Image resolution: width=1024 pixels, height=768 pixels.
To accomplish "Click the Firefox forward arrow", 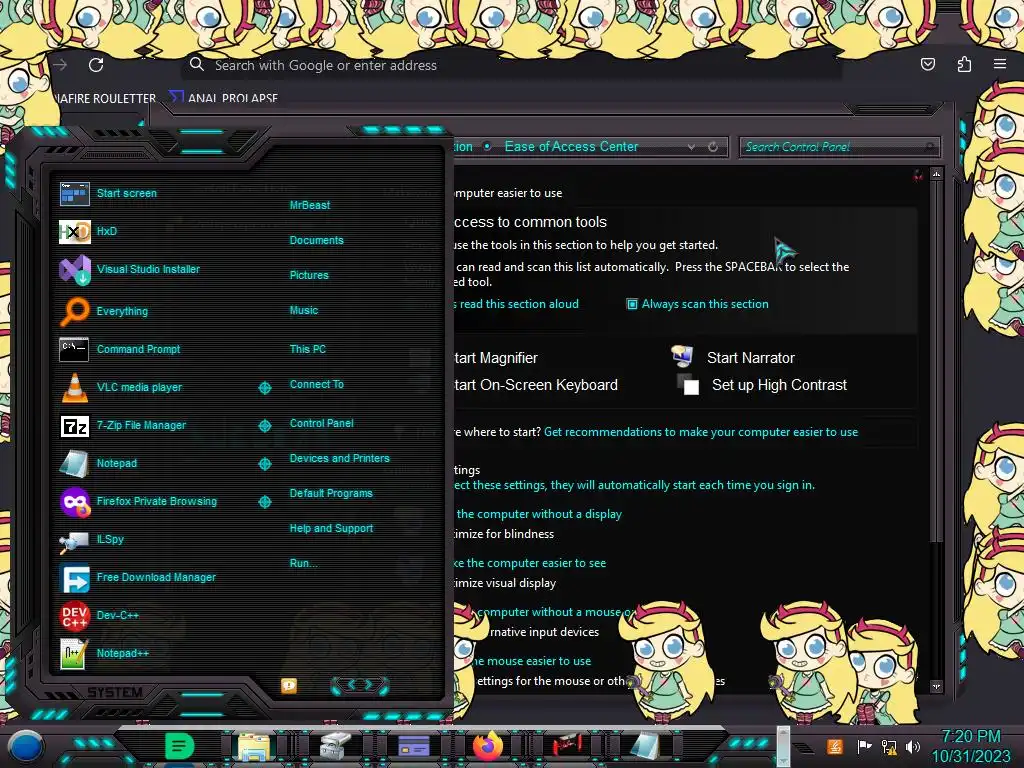I will pyautogui.click(x=61, y=65).
